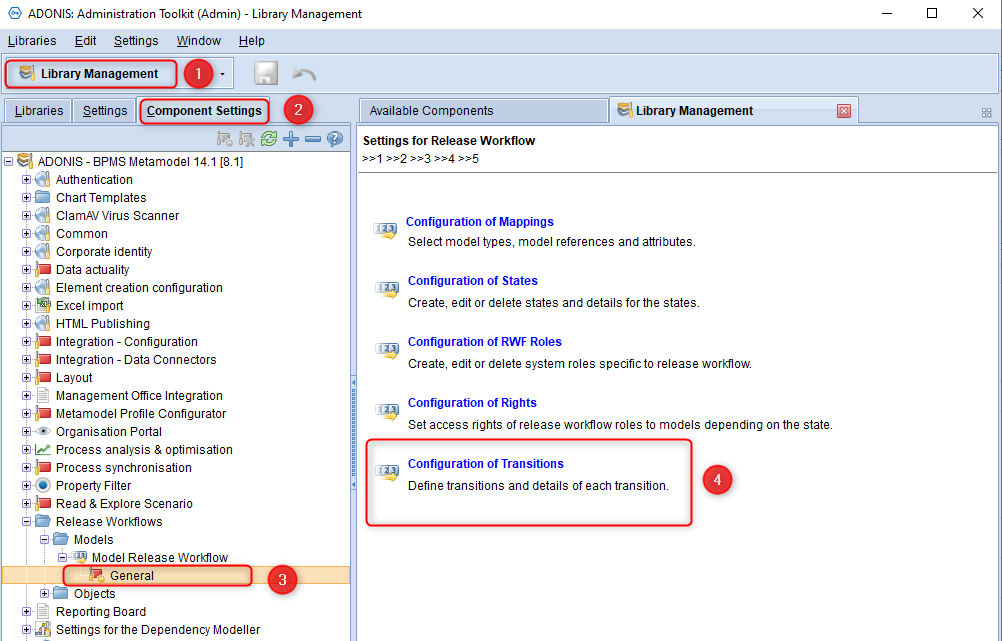This screenshot has height=641, width=1002.
Task: Click the Configuration of Transitions icon
Action: (x=387, y=472)
